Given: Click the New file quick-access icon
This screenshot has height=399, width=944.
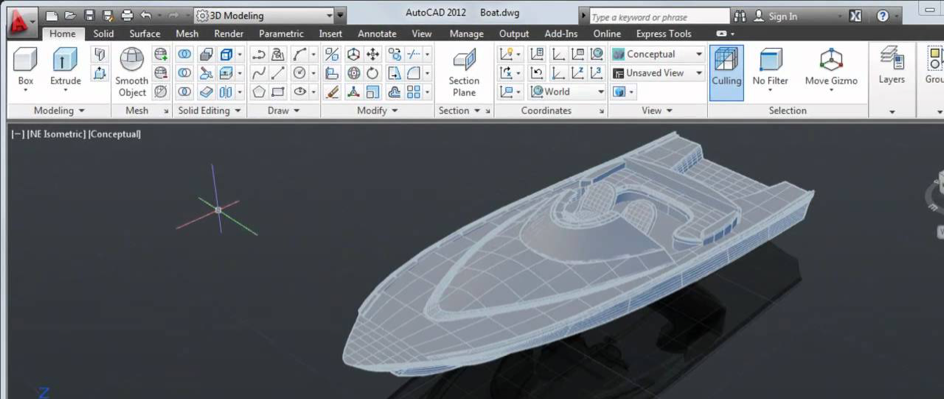Looking at the screenshot, I should click(x=52, y=16).
